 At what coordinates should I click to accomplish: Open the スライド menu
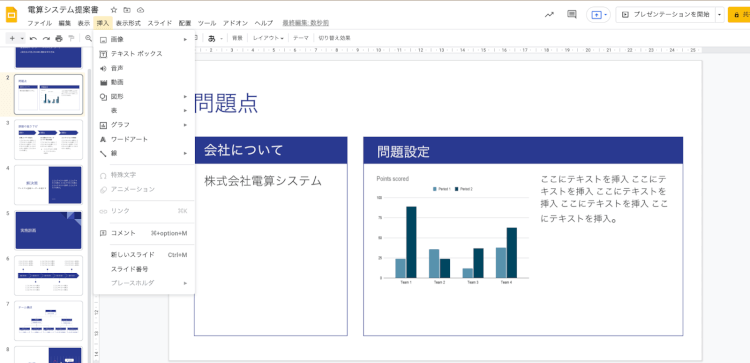[x=160, y=23]
